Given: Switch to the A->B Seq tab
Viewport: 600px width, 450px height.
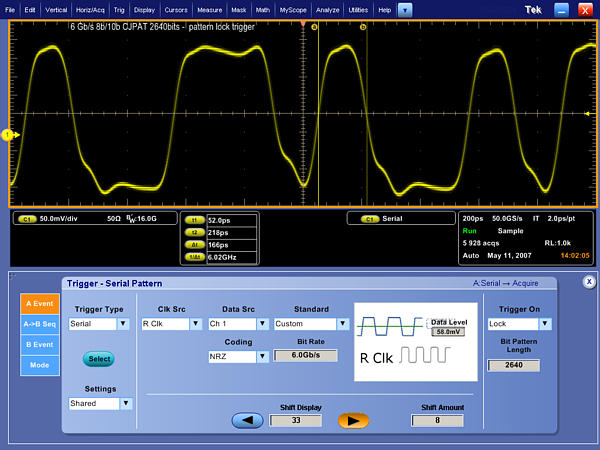Looking at the screenshot, I should 38,325.
